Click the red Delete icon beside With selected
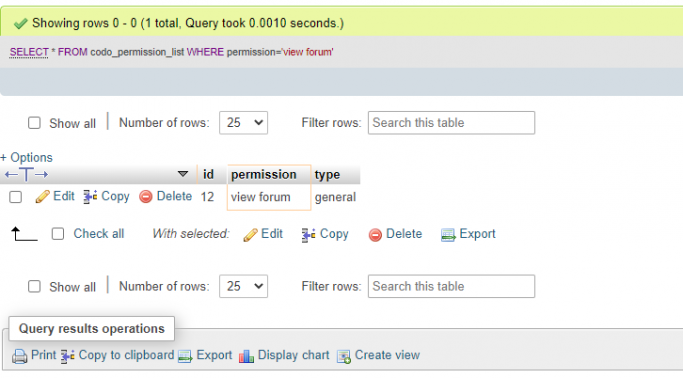The height and width of the screenshot is (378, 683). point(375,235)
